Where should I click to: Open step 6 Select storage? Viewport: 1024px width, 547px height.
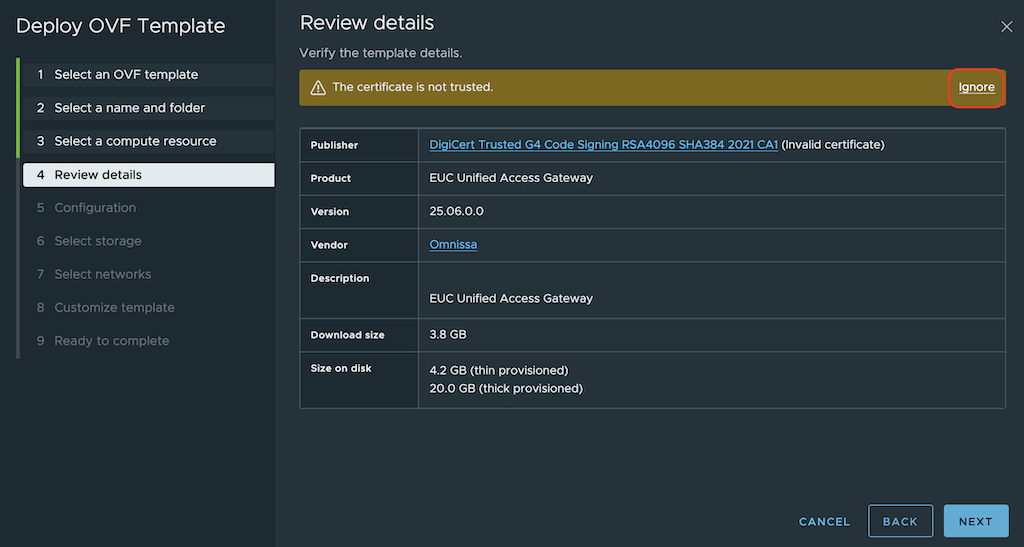tap(98, 241)
